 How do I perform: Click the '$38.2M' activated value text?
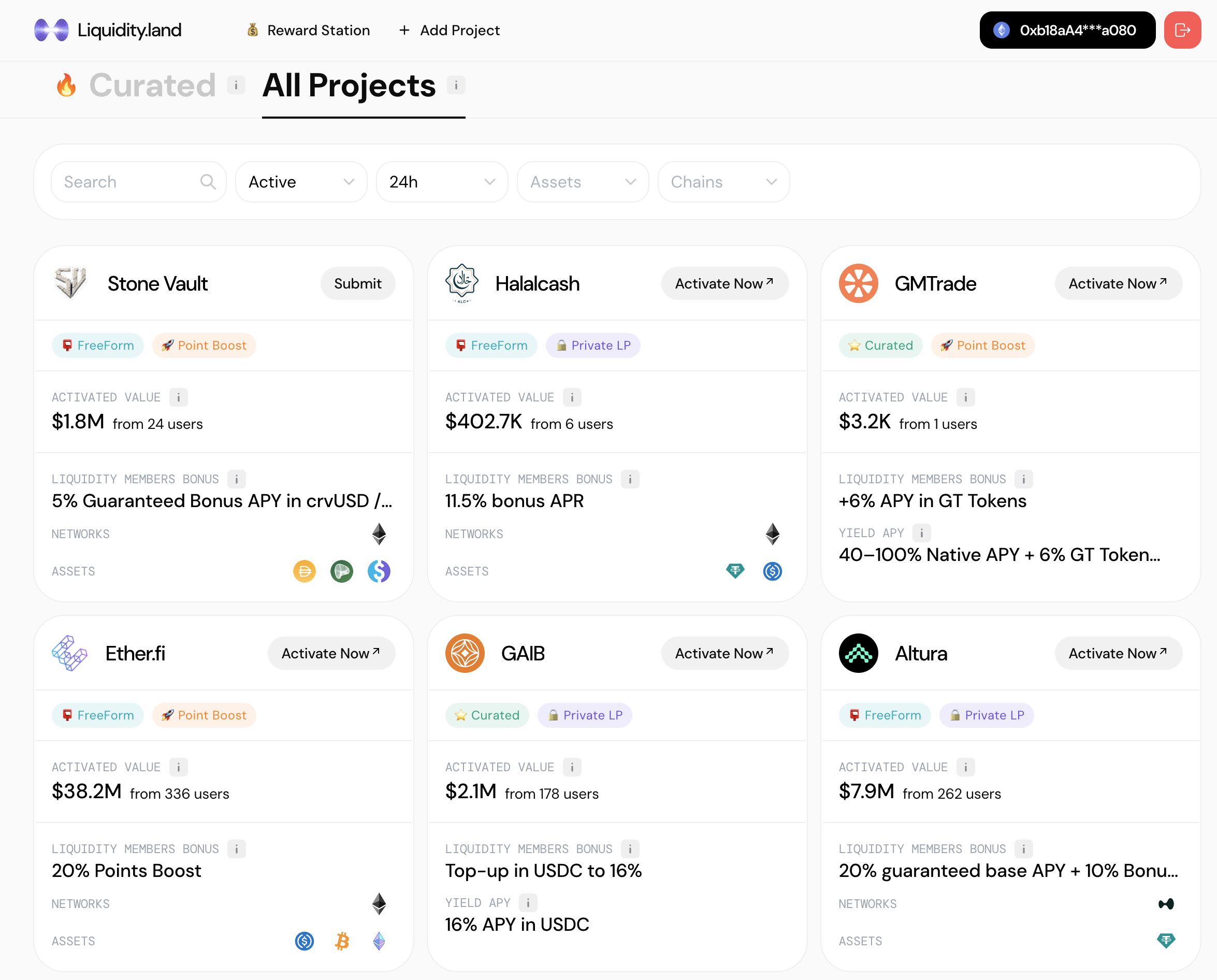click(86, 791)
